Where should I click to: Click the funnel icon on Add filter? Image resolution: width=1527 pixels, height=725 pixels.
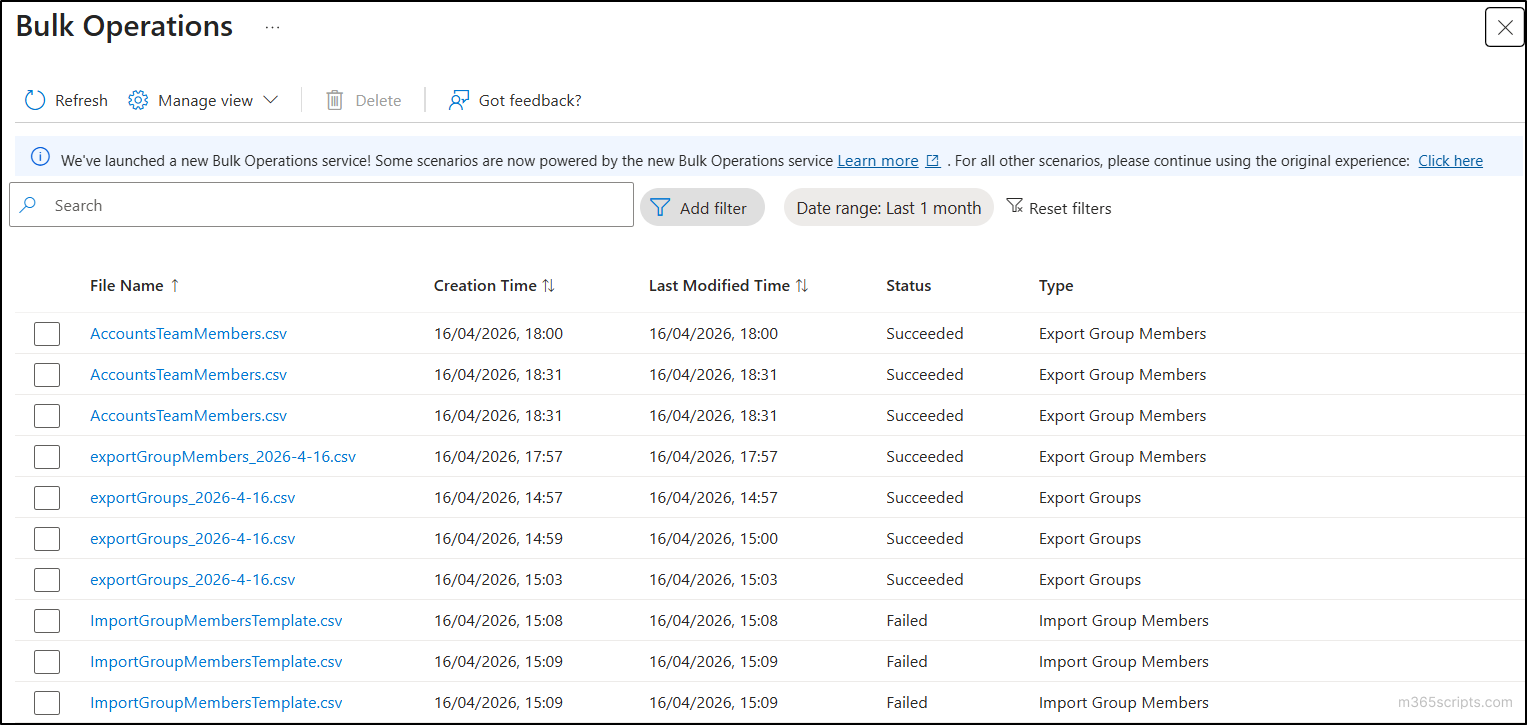[660, 208]
